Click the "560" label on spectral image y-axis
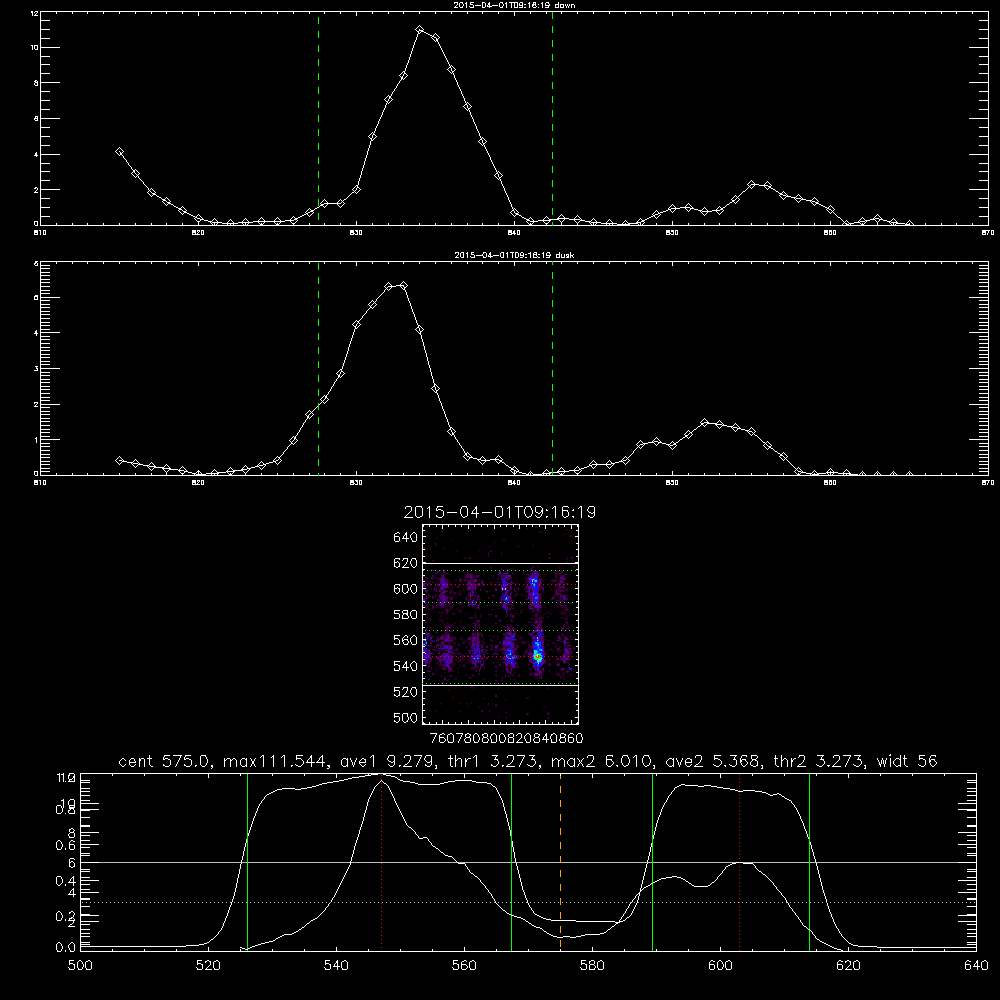Screen dimensions: 1000x1000 tap(406, 640)
